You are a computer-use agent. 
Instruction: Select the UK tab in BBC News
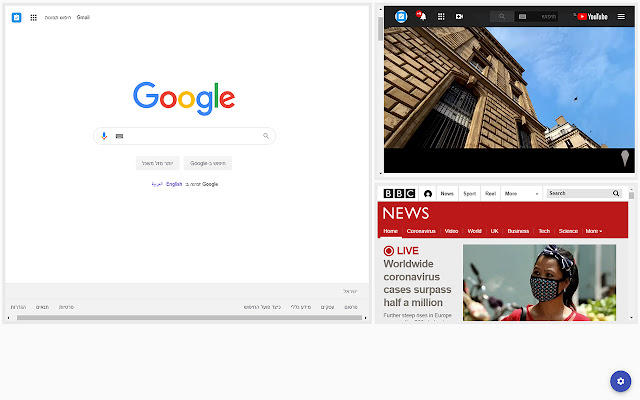coord(494,231)
